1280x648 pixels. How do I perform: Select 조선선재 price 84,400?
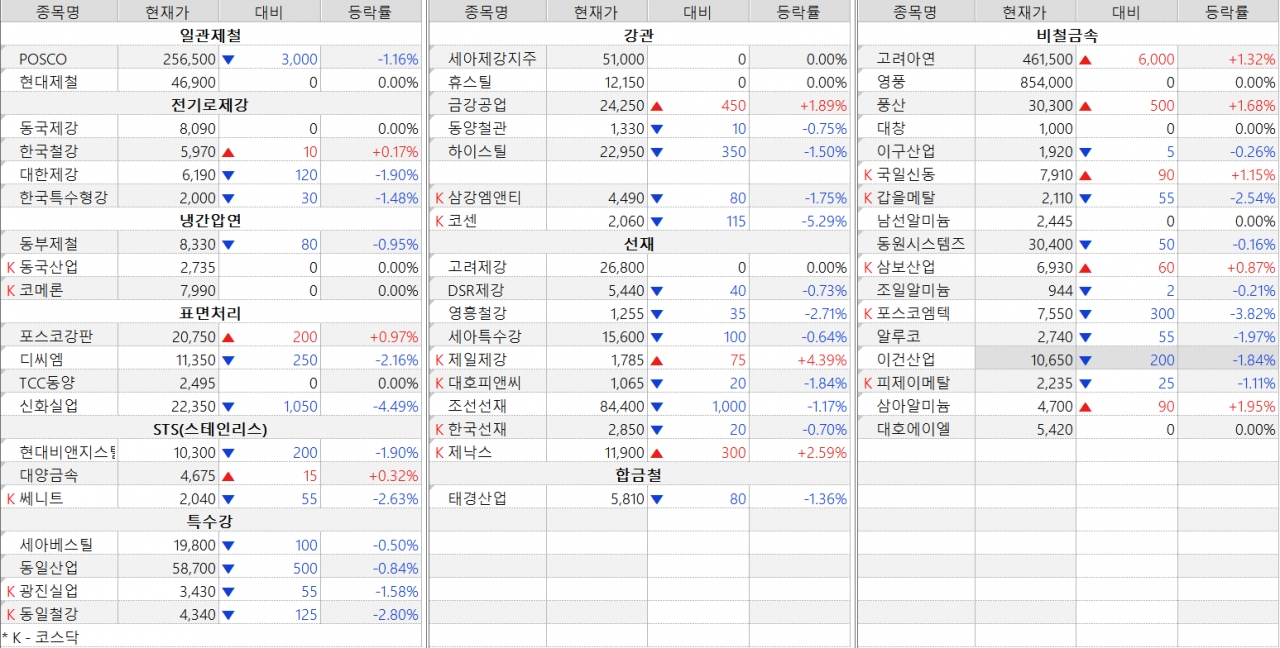click(x=620, y=405)
